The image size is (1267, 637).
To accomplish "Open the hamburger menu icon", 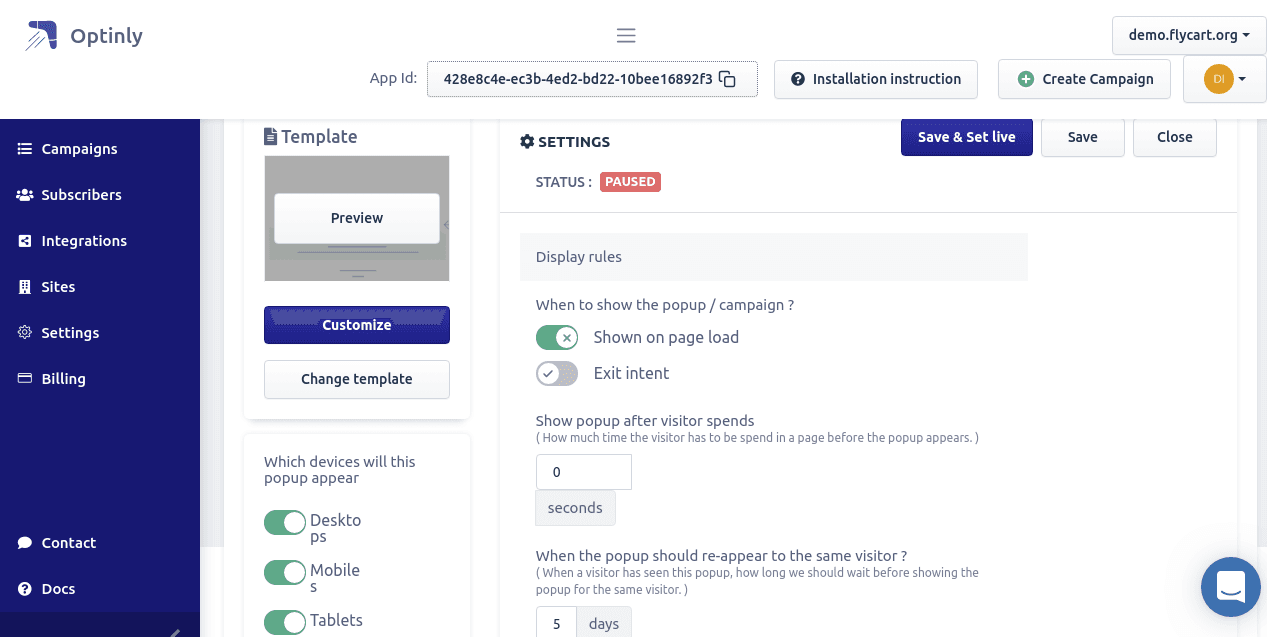I will tap(626, 36).
